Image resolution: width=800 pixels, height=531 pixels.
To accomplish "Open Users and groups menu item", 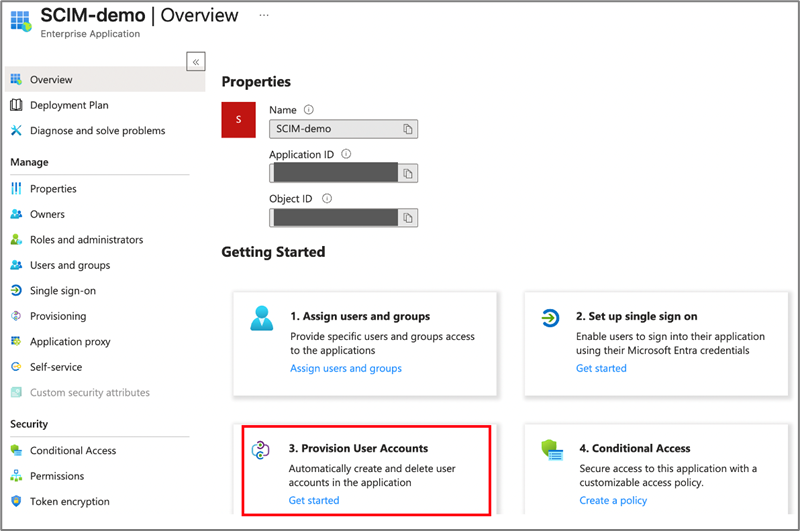I will 70,265.
